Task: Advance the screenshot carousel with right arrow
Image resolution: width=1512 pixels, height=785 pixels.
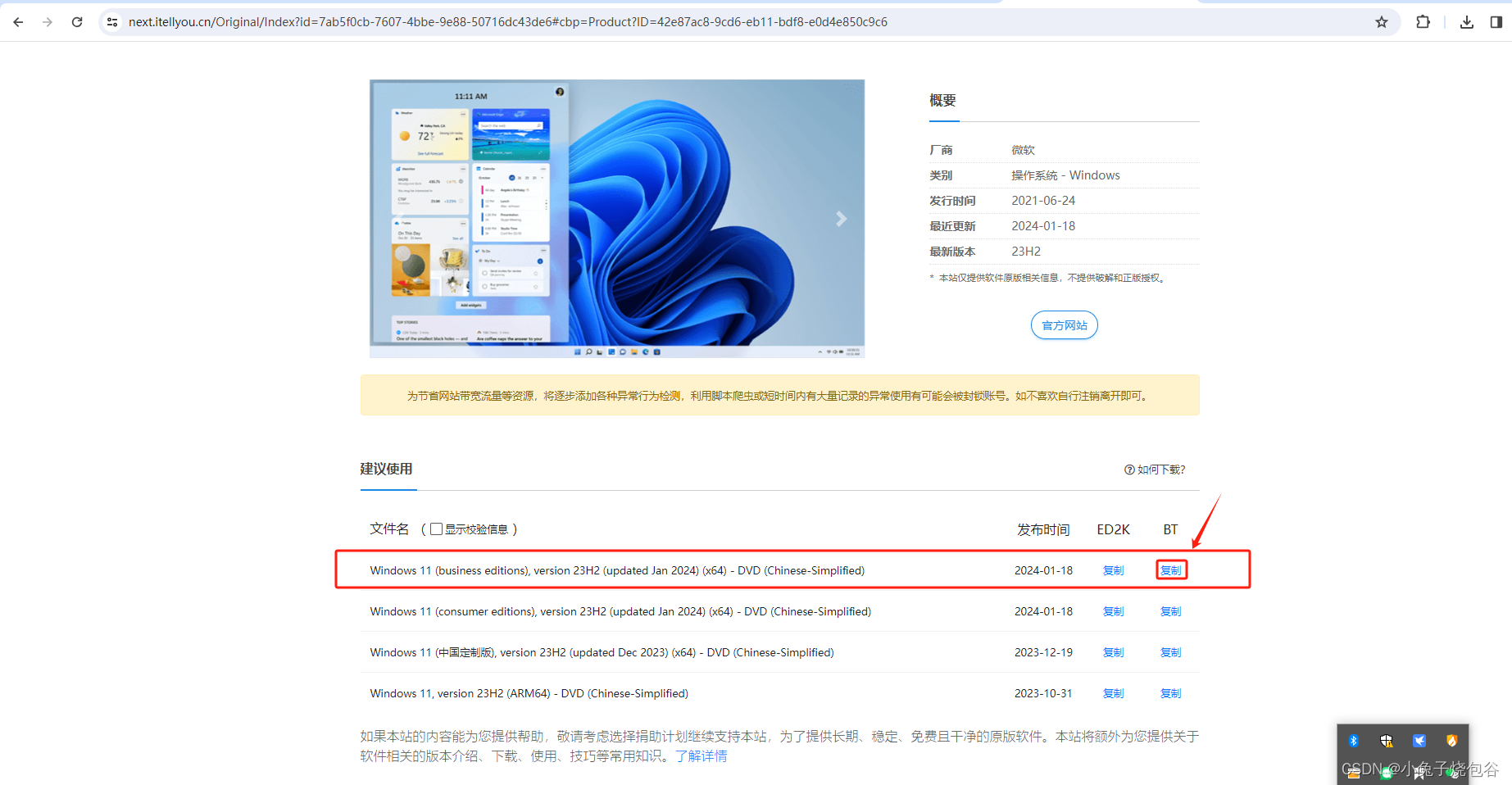Action: tap(841, 219)
